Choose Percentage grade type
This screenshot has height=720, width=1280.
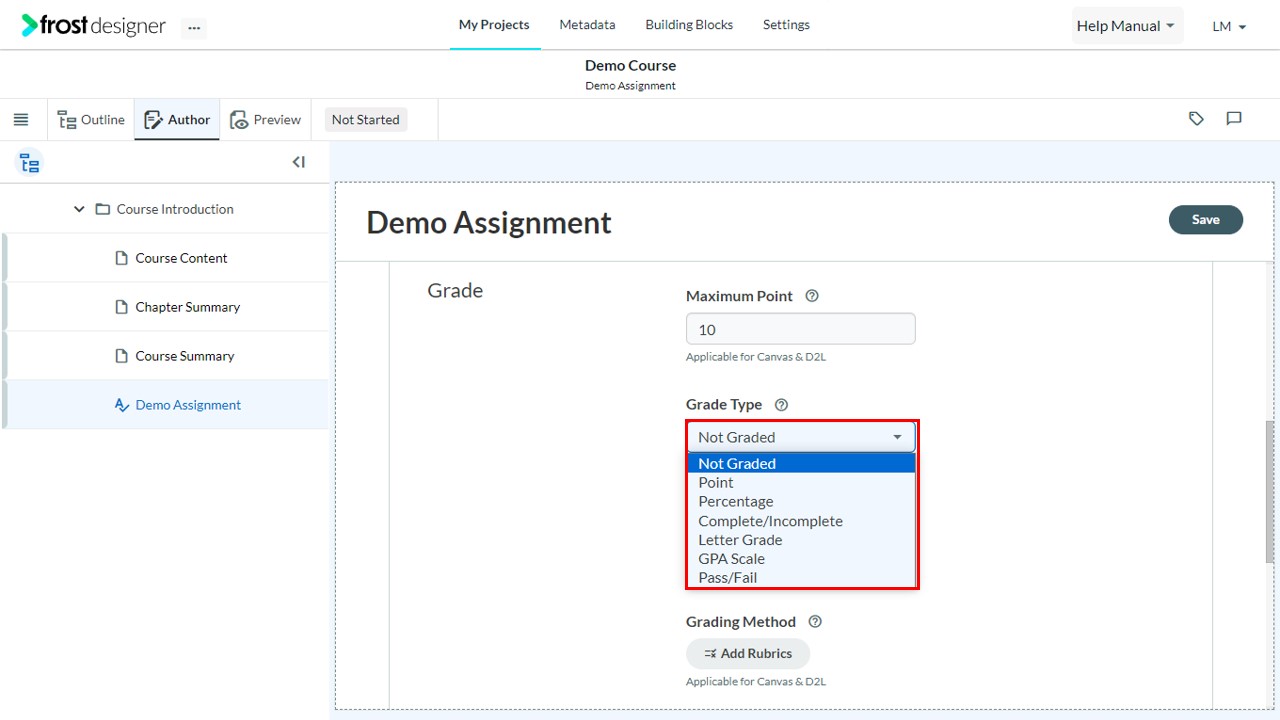tap(801, 501)
